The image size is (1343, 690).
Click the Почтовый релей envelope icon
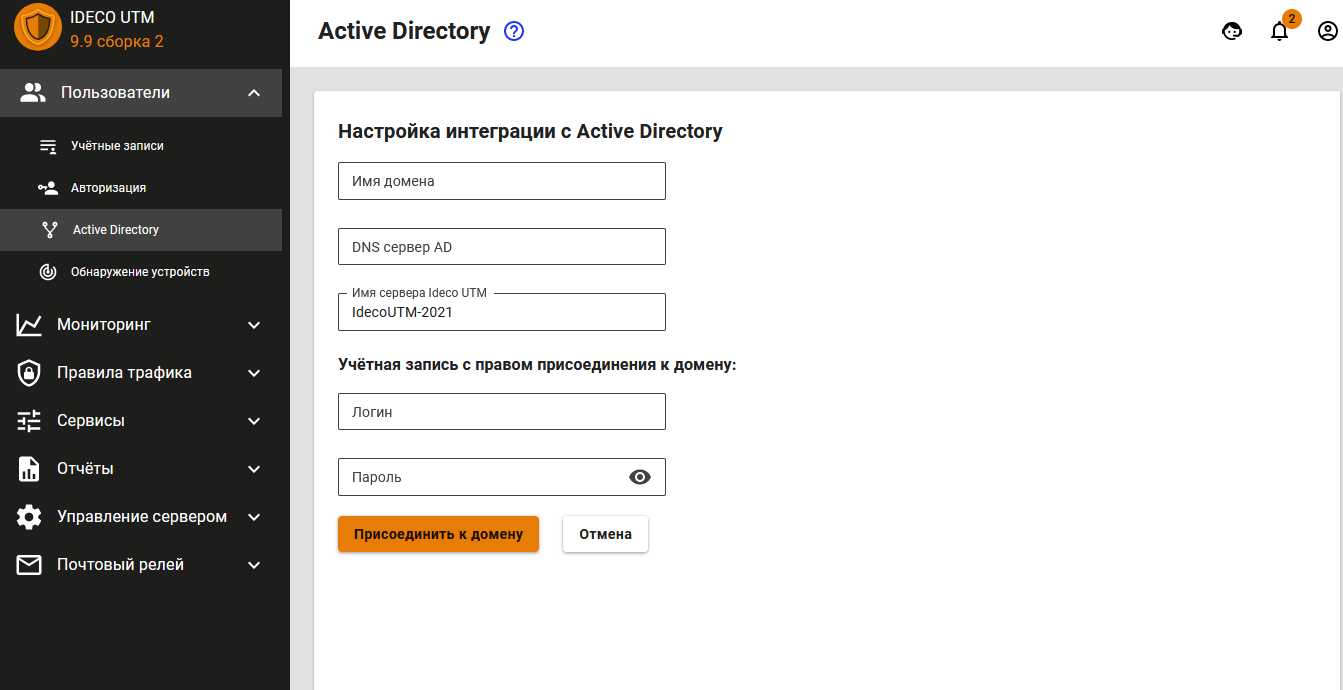pos(29,565)
